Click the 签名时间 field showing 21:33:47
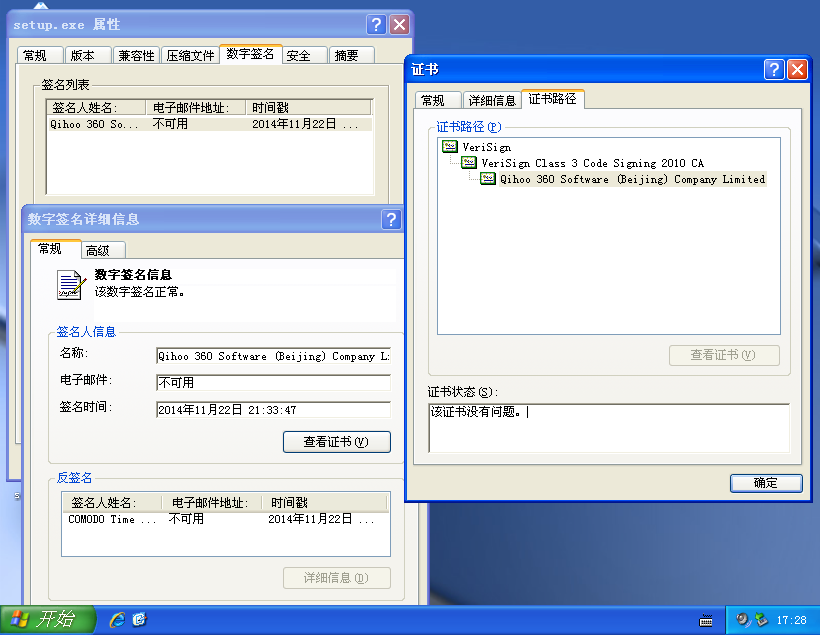This screenshot has width=820, height=635. [x=273, y=410]
